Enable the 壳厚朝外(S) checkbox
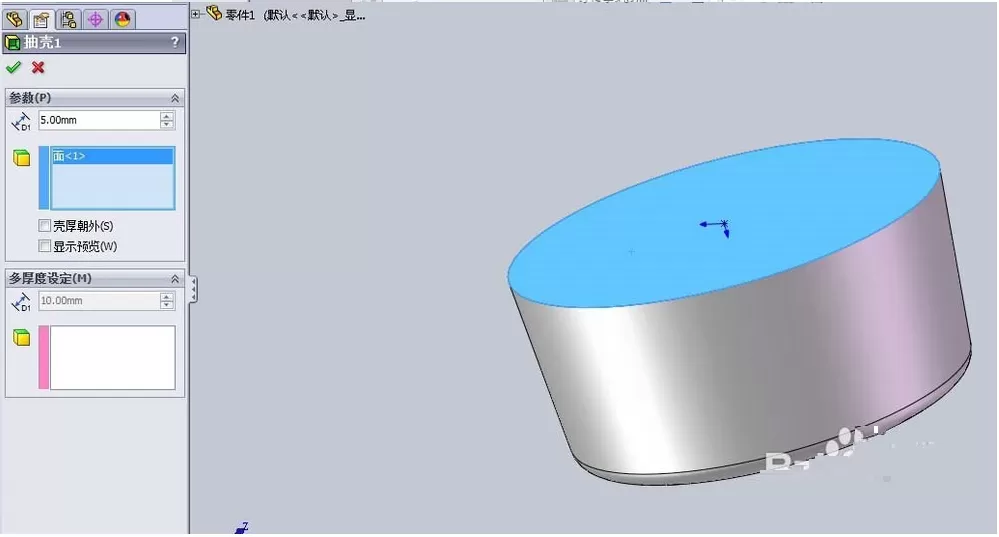 45,226
